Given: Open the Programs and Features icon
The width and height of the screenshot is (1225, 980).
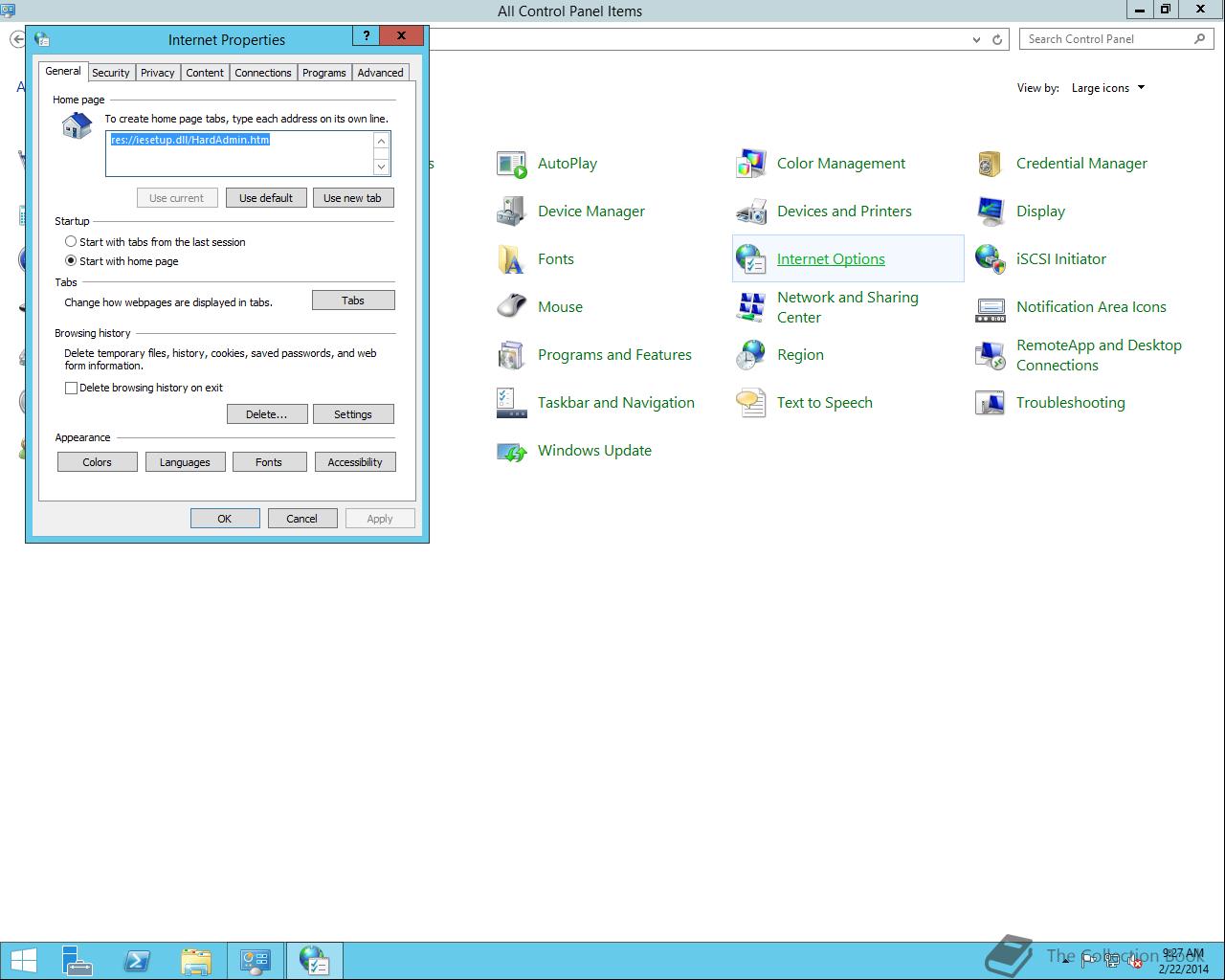Looking at the screenshot, I should [512, 355].
